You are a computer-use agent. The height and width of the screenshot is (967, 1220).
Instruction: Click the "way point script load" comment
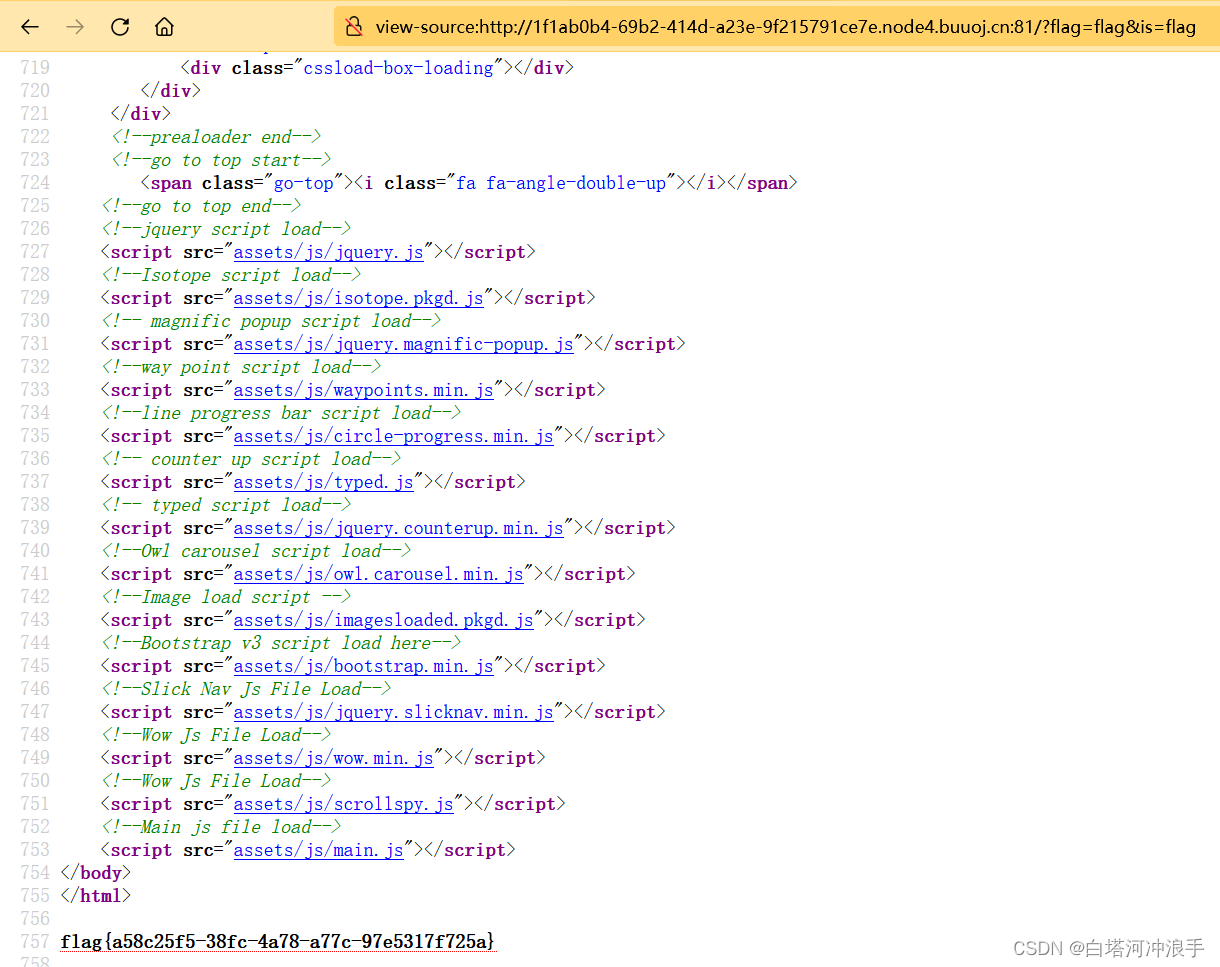241,367
